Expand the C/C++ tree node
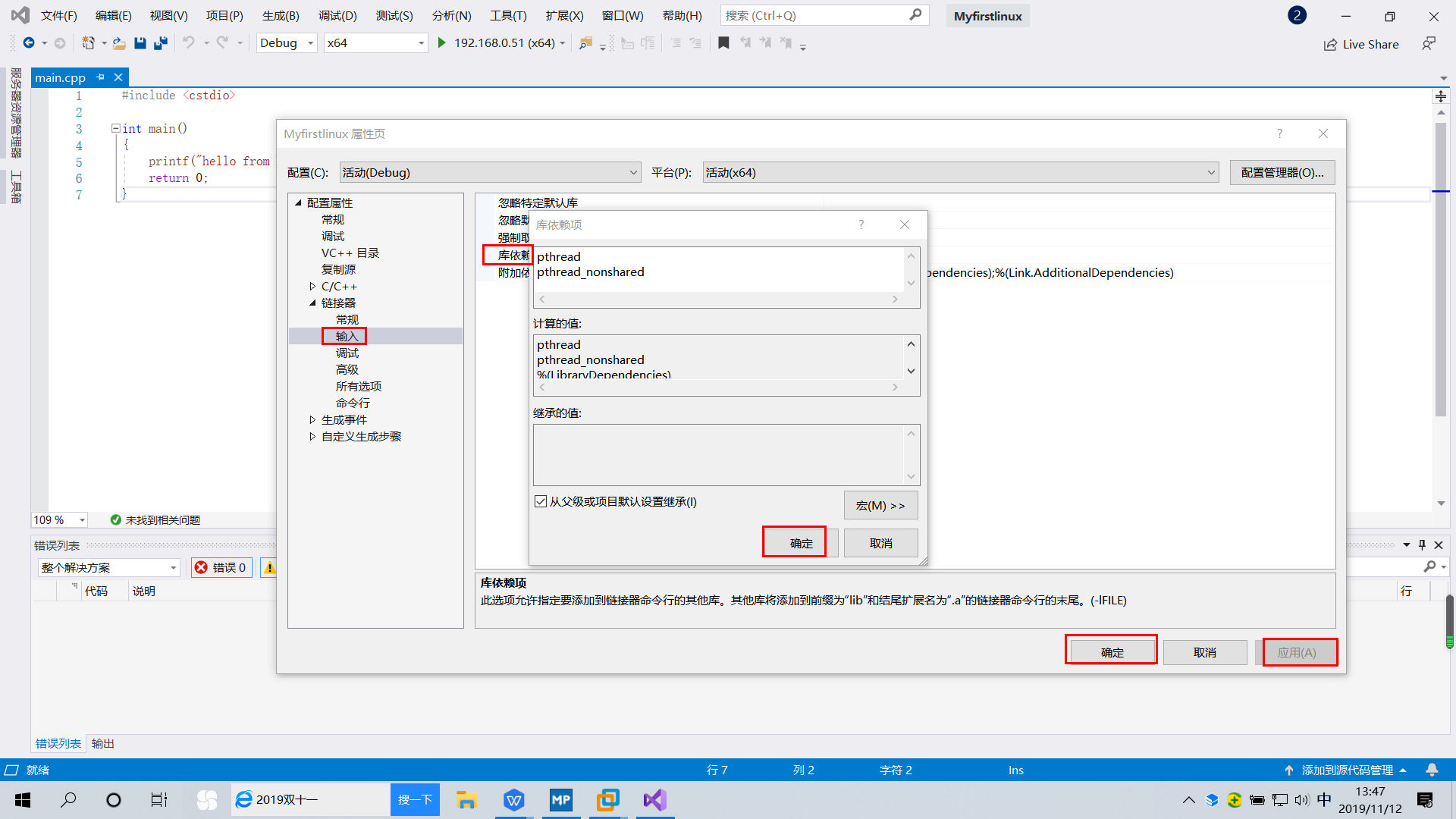Image resolution: width=1456 pixels, height=819 pixels. pos(312,287)
